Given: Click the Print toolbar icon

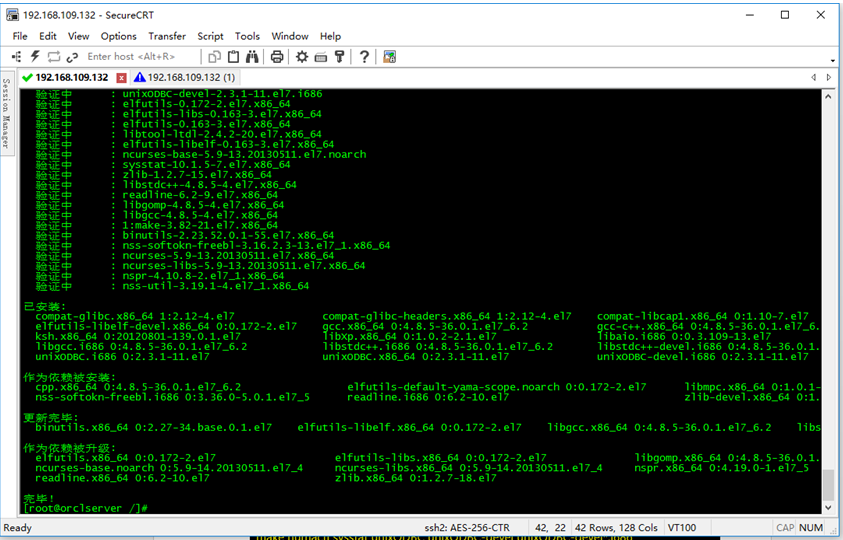Looking at the screenshot, I should coord(277,56).
